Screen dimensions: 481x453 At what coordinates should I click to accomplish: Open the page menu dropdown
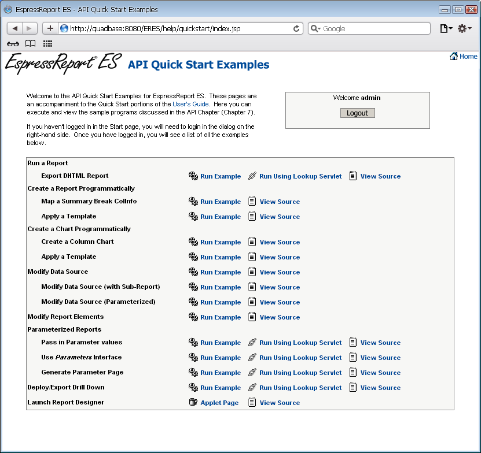click(446, 29)
